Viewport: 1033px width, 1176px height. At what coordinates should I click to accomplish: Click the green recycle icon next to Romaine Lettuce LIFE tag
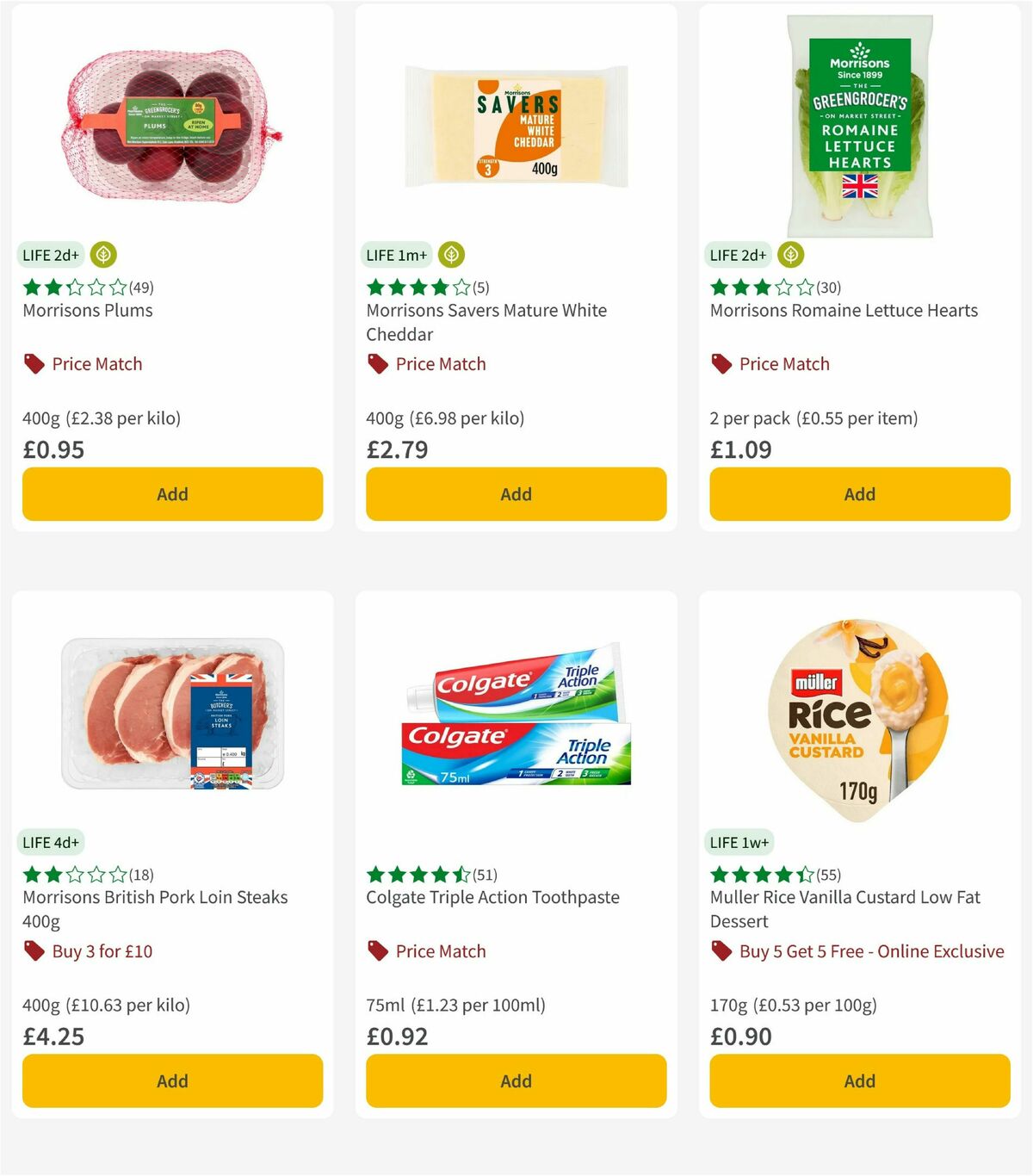point(789,255)
